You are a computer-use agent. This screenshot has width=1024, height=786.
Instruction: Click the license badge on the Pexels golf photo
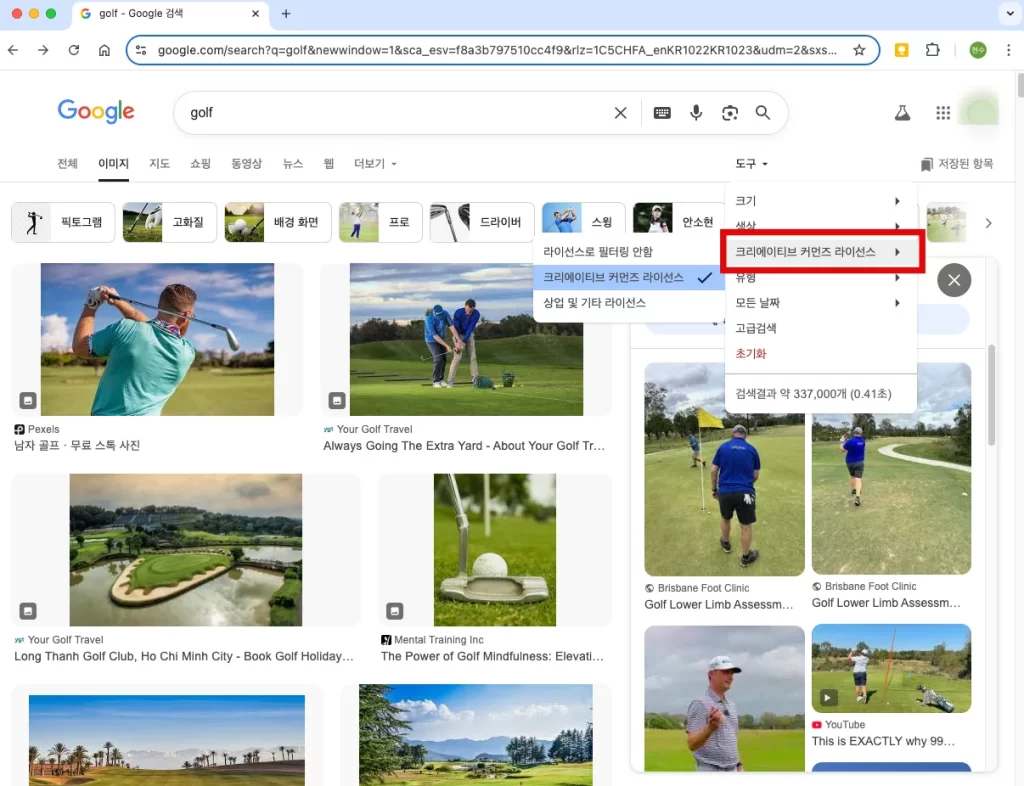[x=28, y=399]
